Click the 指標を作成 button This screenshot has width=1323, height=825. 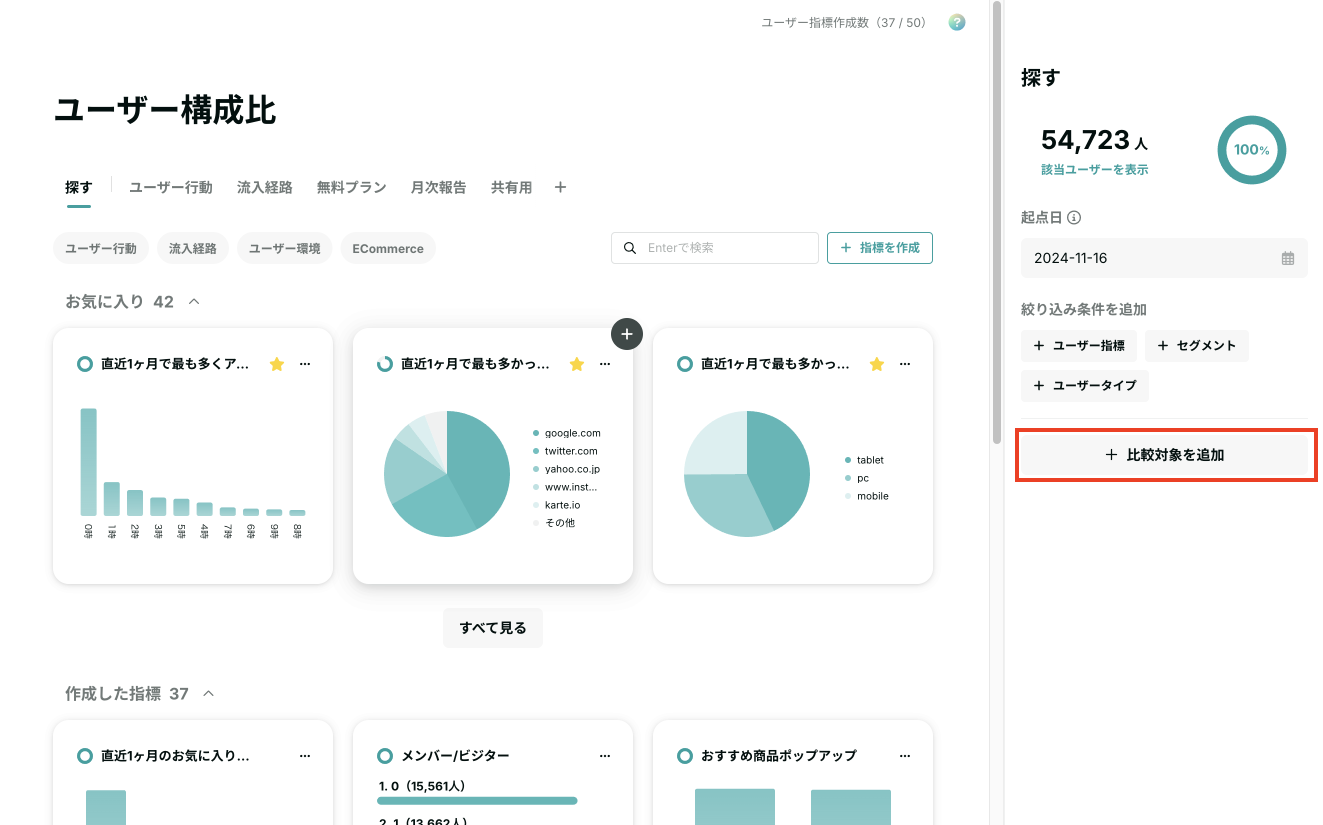click(880, 248)
